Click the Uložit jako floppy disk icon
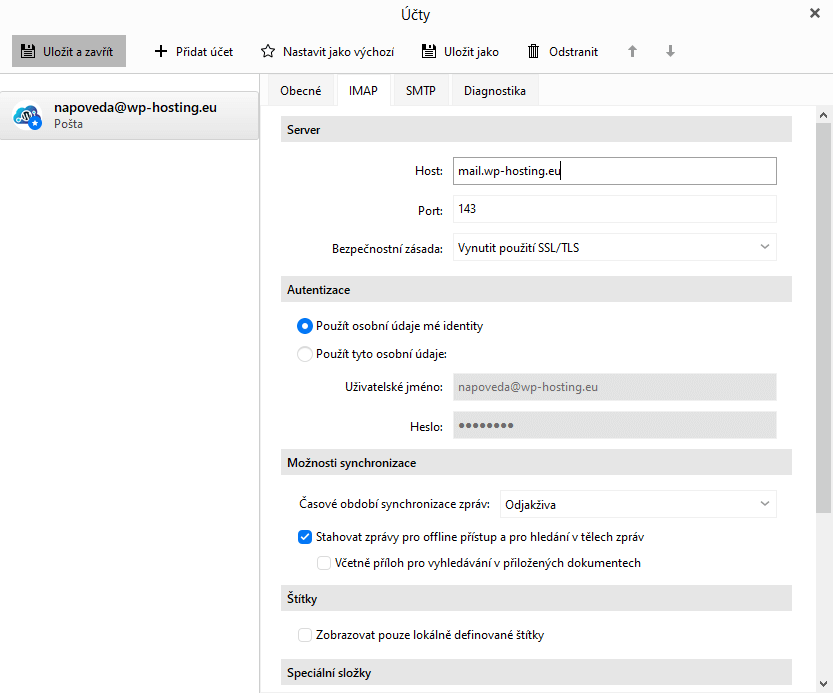 pyautogui.click(x=429, y=51)
